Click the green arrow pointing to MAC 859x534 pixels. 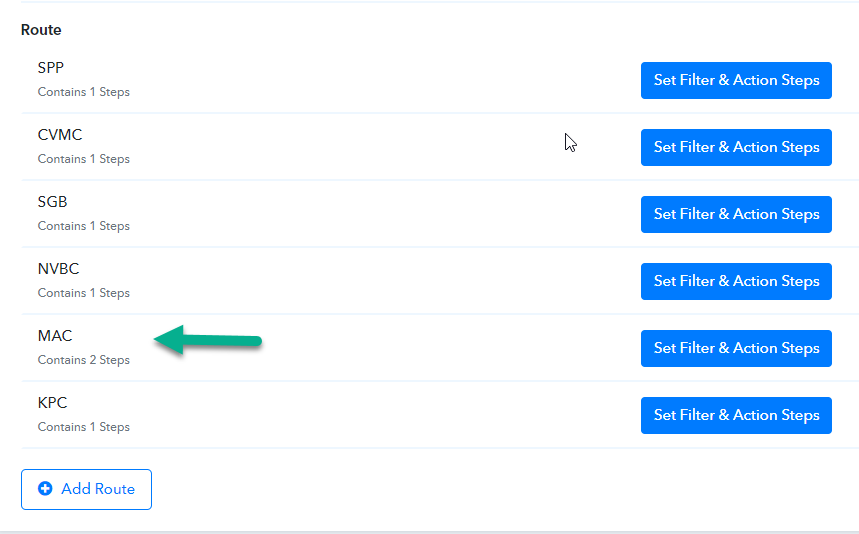208,340
